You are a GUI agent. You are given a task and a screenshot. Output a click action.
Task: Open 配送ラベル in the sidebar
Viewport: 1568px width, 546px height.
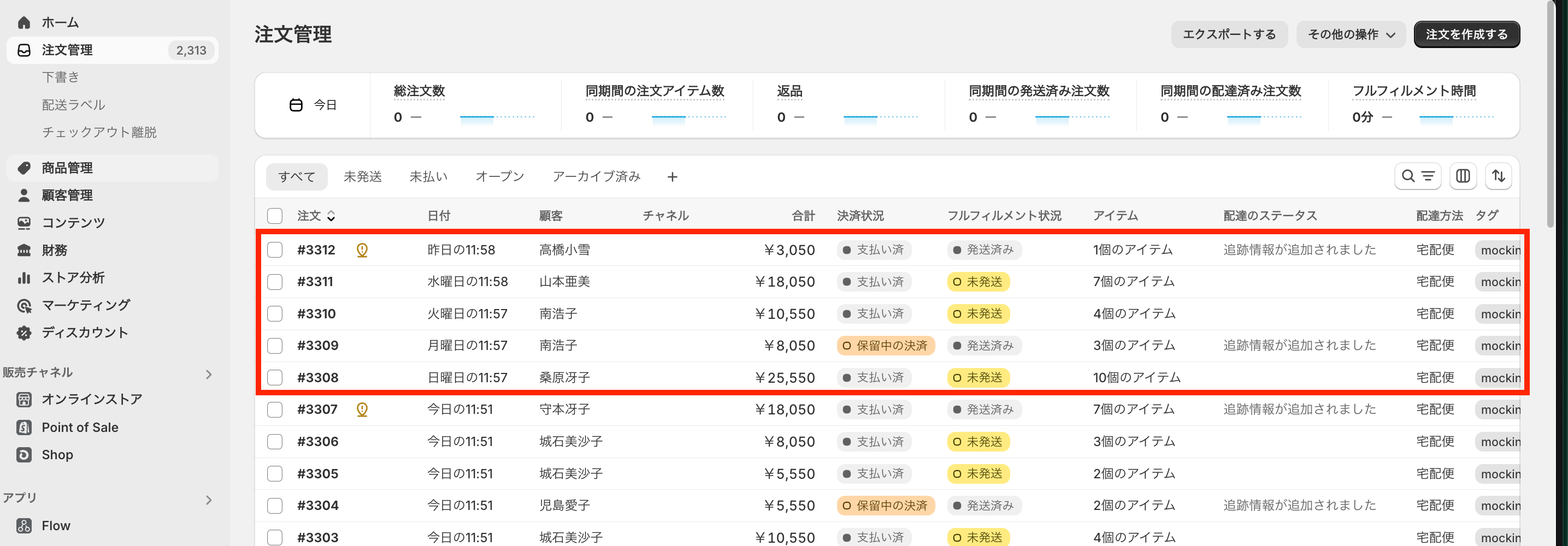74,105
